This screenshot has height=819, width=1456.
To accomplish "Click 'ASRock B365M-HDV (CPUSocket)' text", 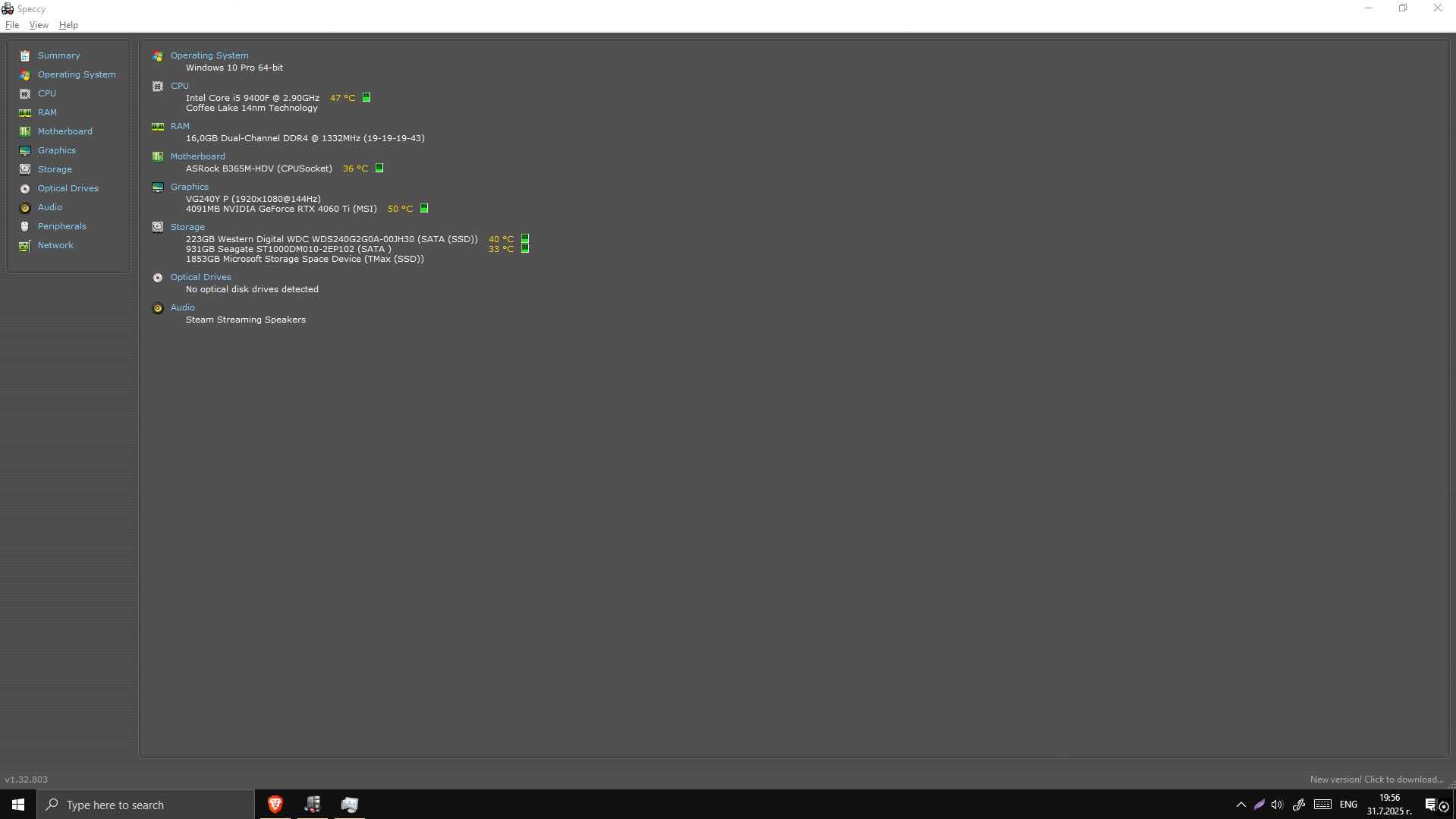I will point(259,169).
